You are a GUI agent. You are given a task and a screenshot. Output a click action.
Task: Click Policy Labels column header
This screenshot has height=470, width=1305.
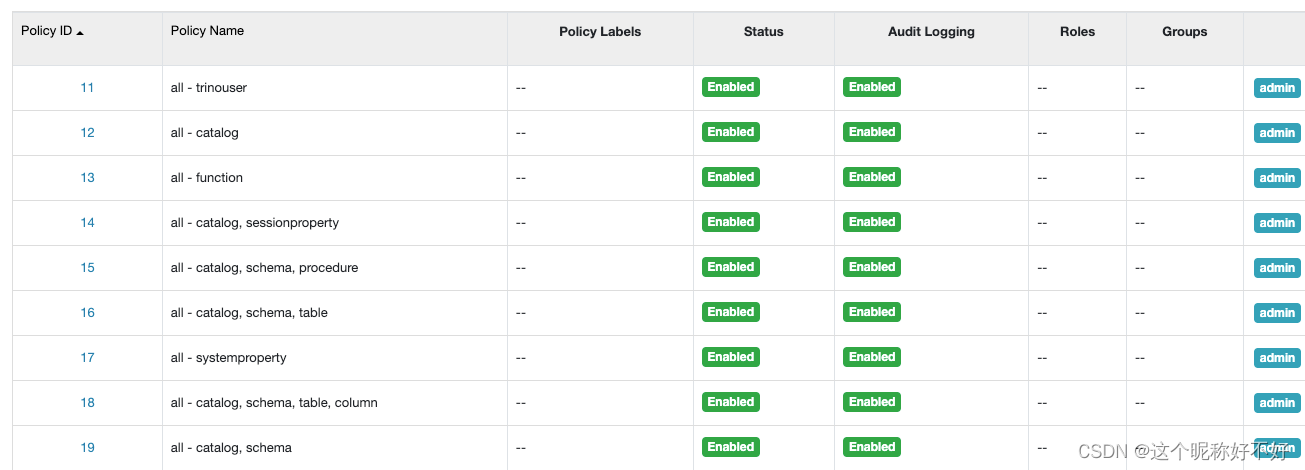(600, 32)
